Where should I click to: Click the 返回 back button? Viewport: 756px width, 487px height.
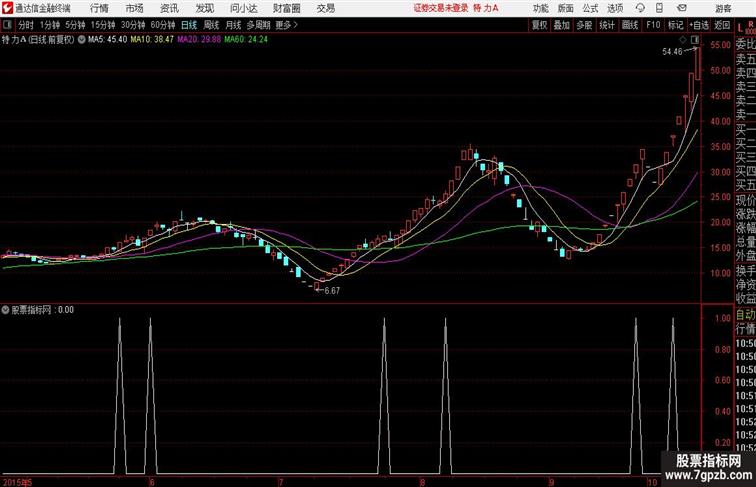(x=722, y=25)
